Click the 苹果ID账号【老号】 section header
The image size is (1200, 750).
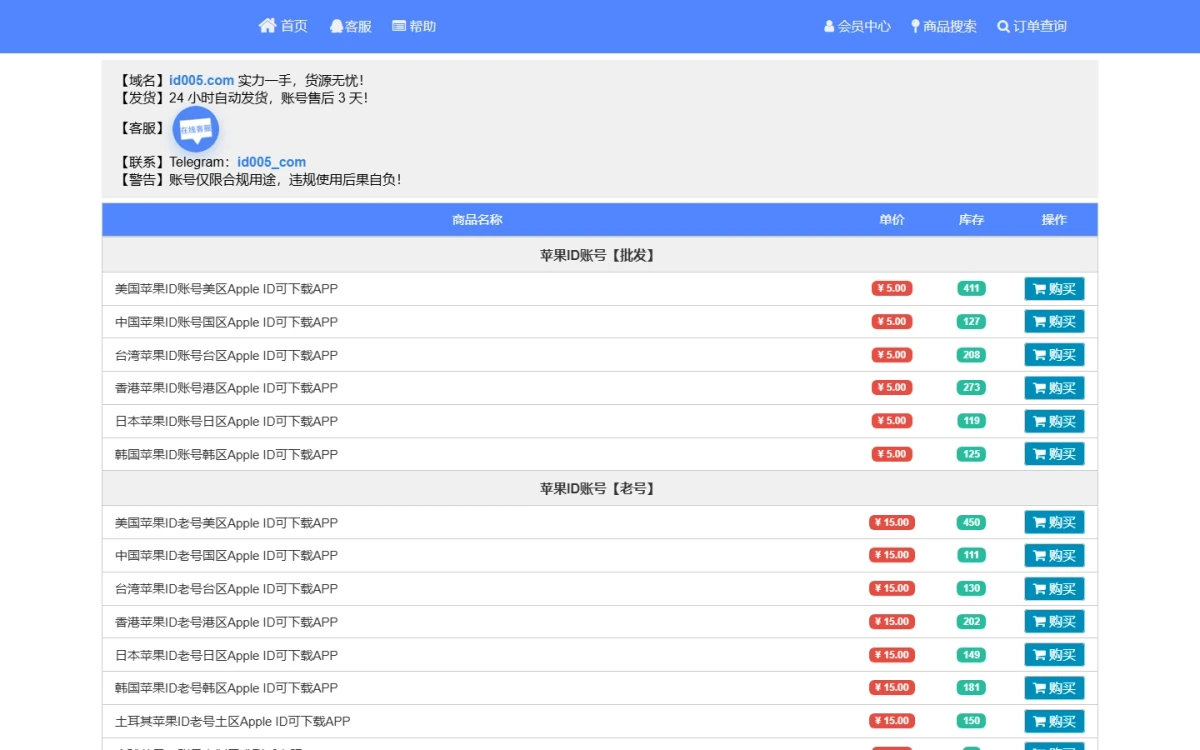(x=598, y=488)
